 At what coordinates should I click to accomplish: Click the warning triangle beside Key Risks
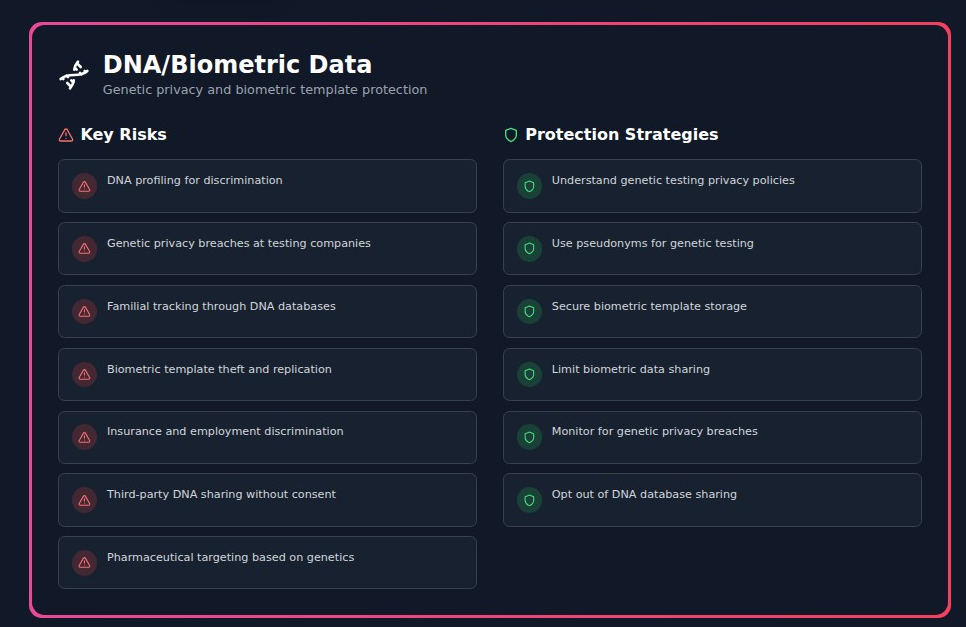pos(66,135)
